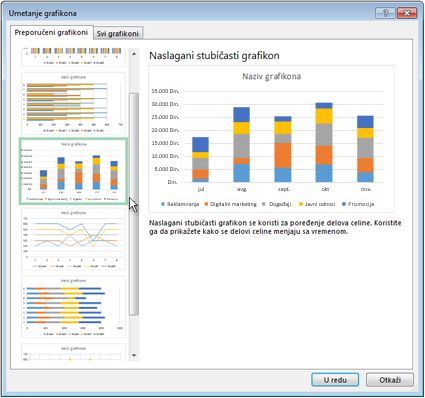Click the scroll down arrow in chart list

tap(134, 355)
